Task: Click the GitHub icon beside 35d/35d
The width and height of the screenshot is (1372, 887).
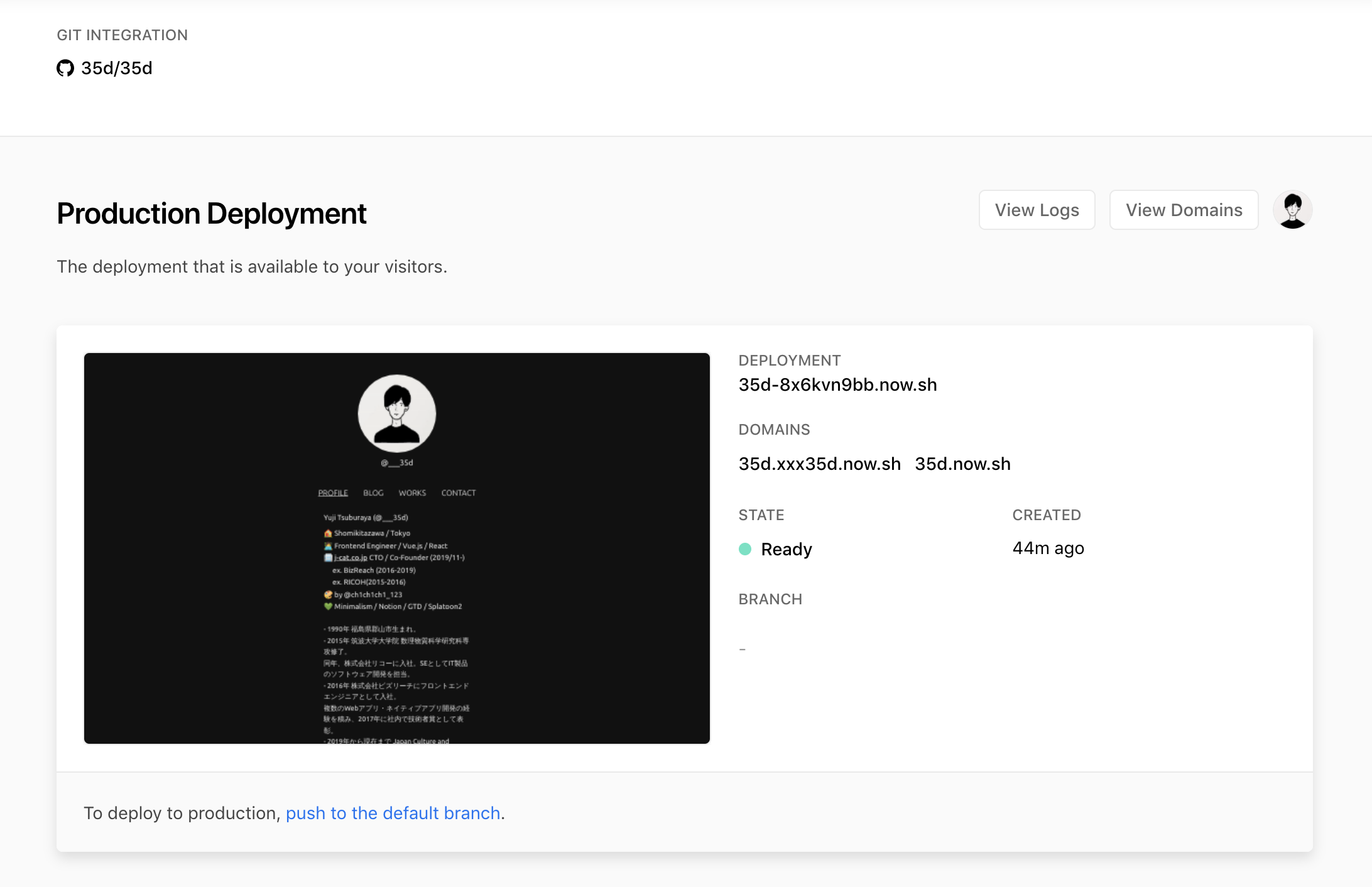Action: coord(65,68)
